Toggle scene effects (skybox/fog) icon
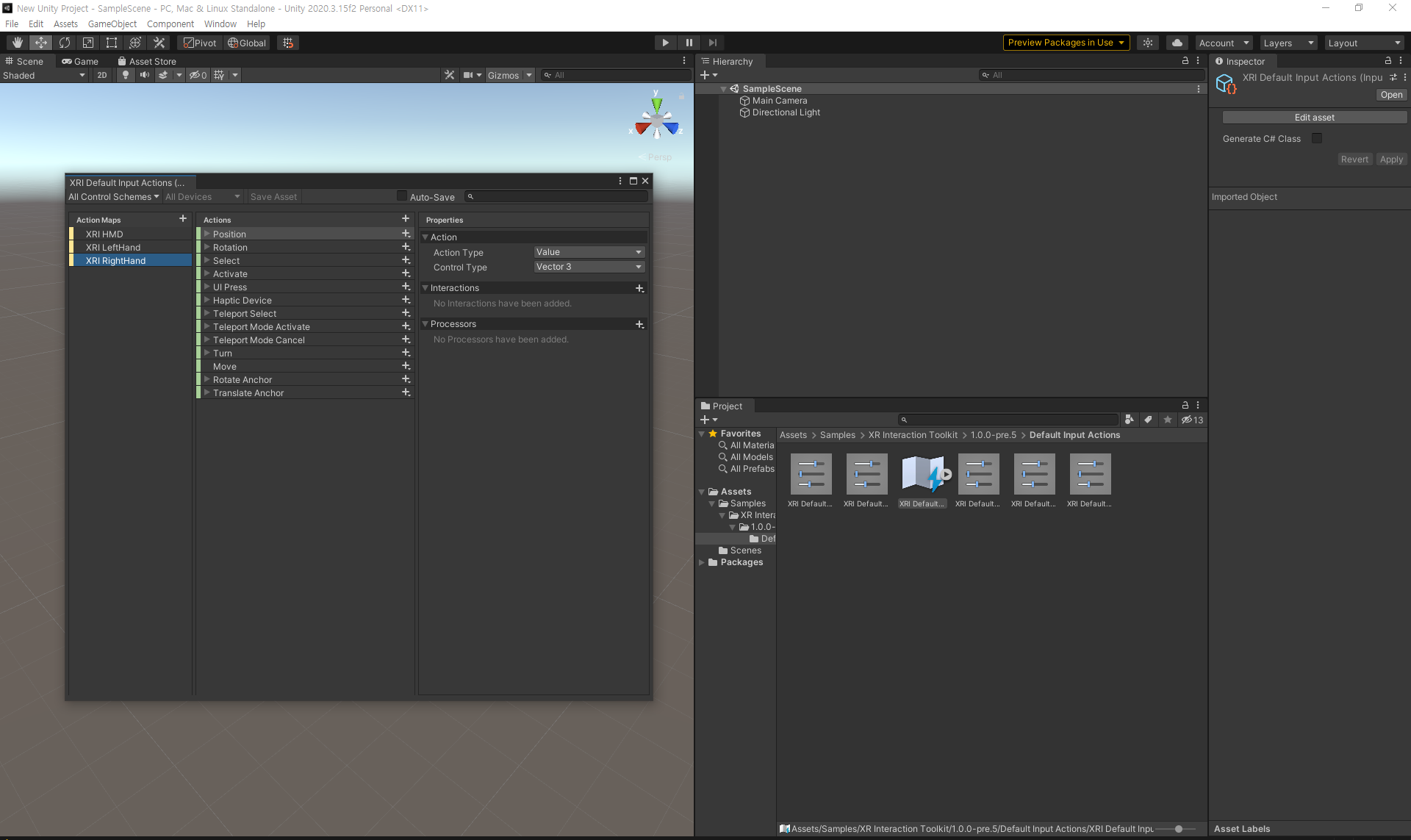This screenshot has width=1411, height=840. click(x=163, y=75)
